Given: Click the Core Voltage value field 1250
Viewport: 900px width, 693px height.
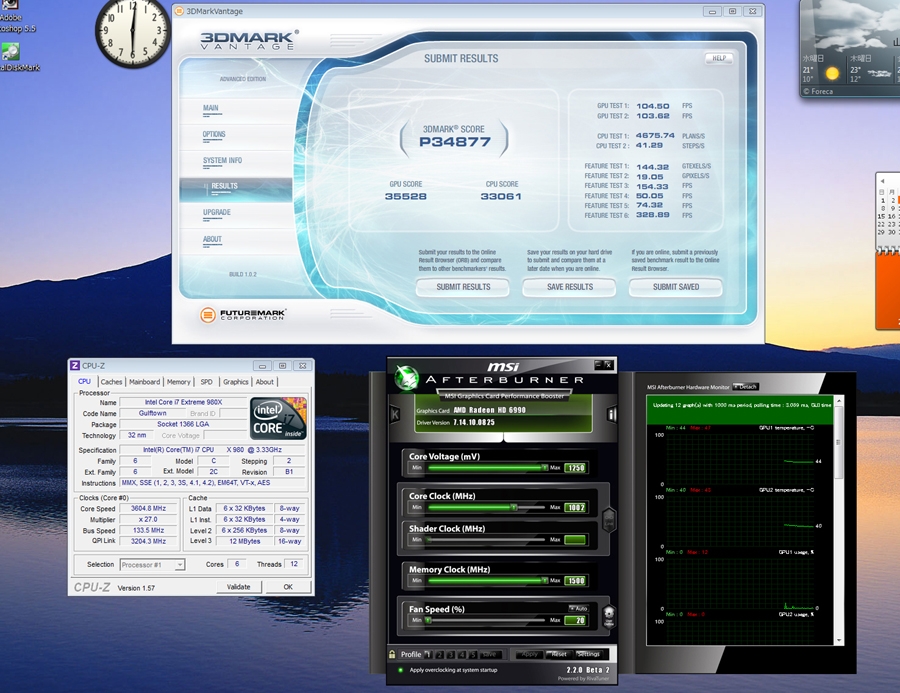Looking at the screenshot, I should click(x=576, y=468).
